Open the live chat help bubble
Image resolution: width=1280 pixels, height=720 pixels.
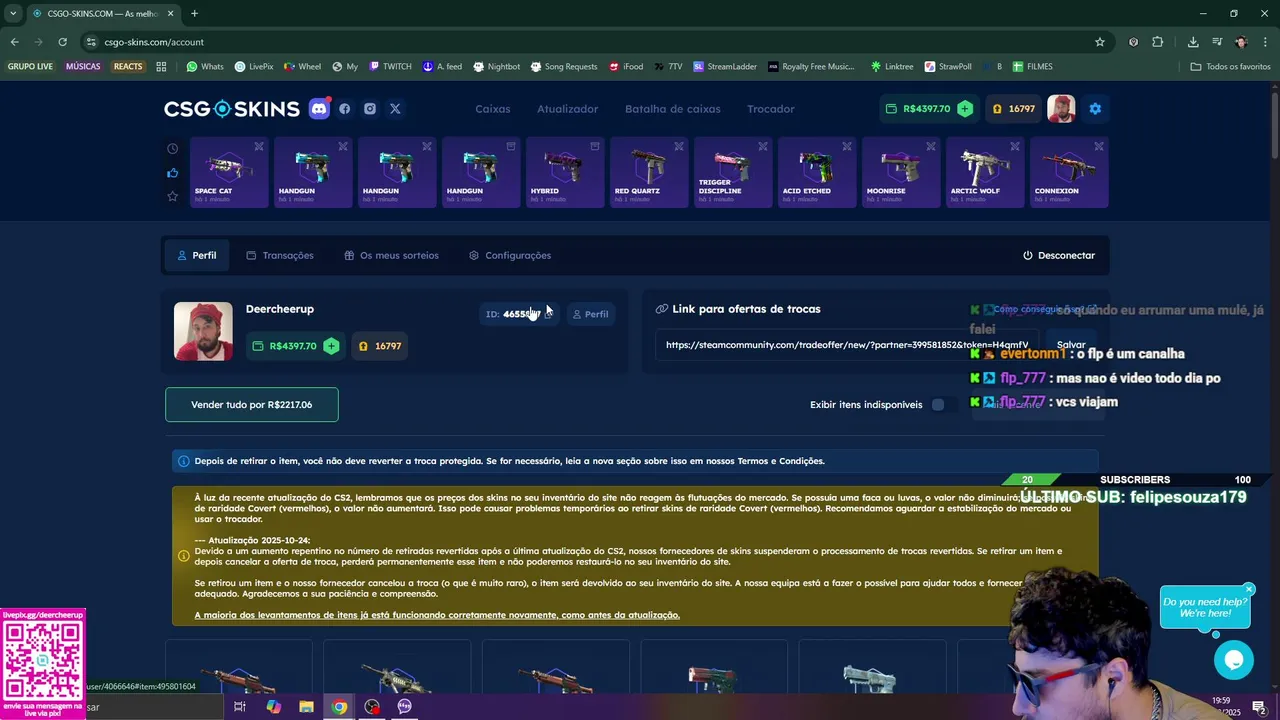click(1233, 660)
